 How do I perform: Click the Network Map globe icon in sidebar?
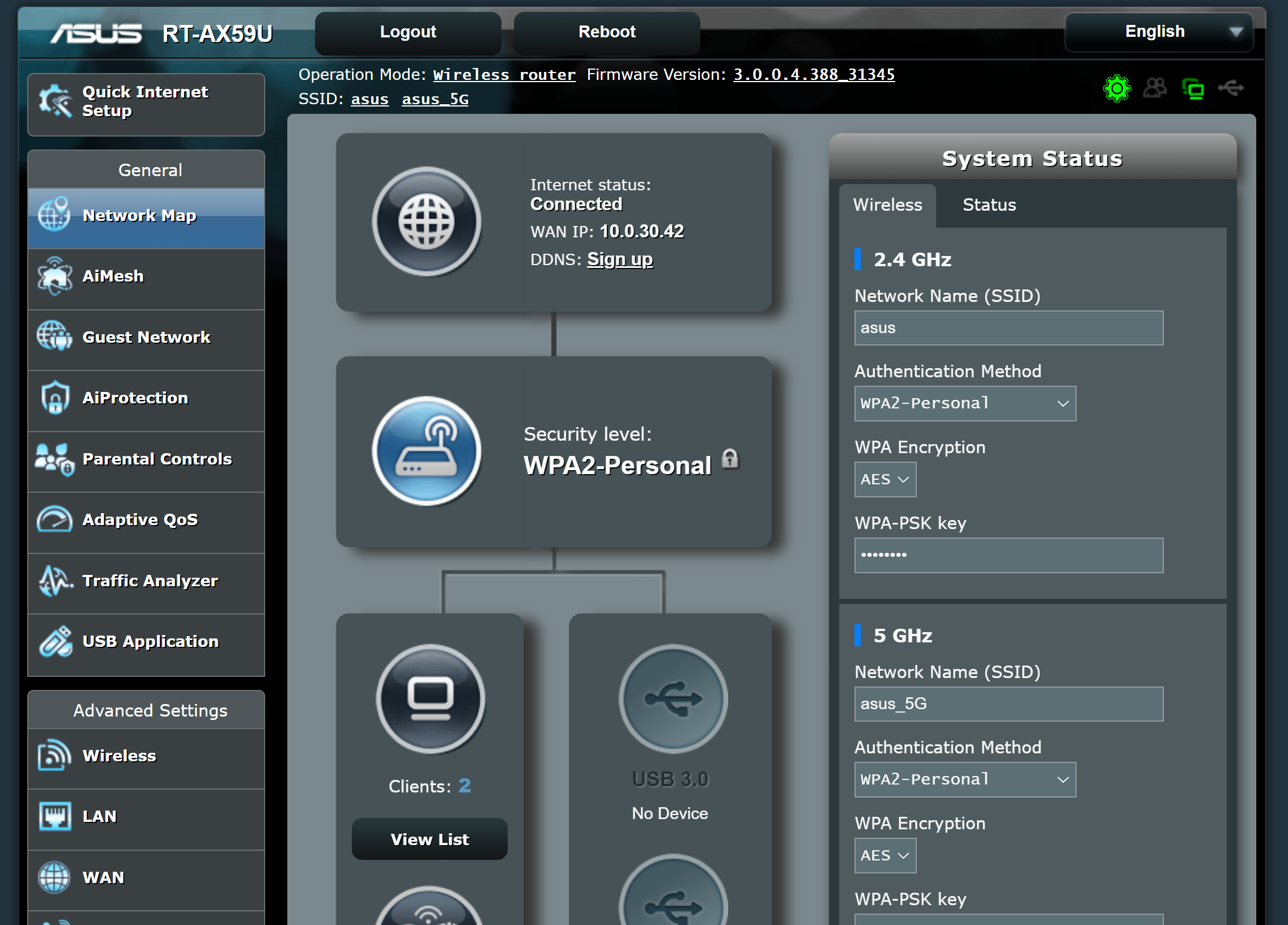pyautogui.click(x=54, y=215)
